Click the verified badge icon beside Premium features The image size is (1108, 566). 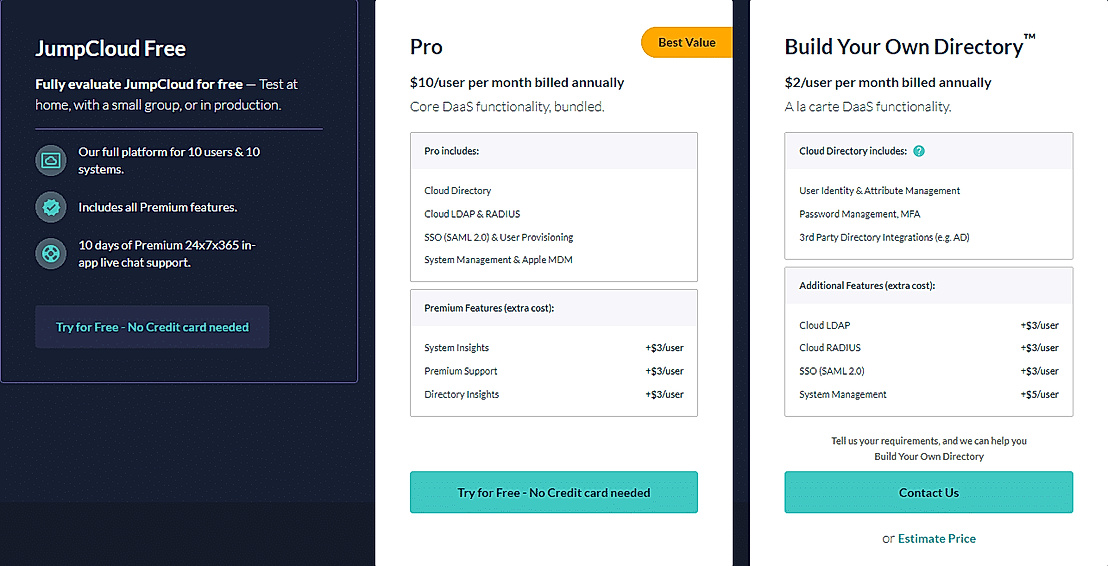coord(50,207)
